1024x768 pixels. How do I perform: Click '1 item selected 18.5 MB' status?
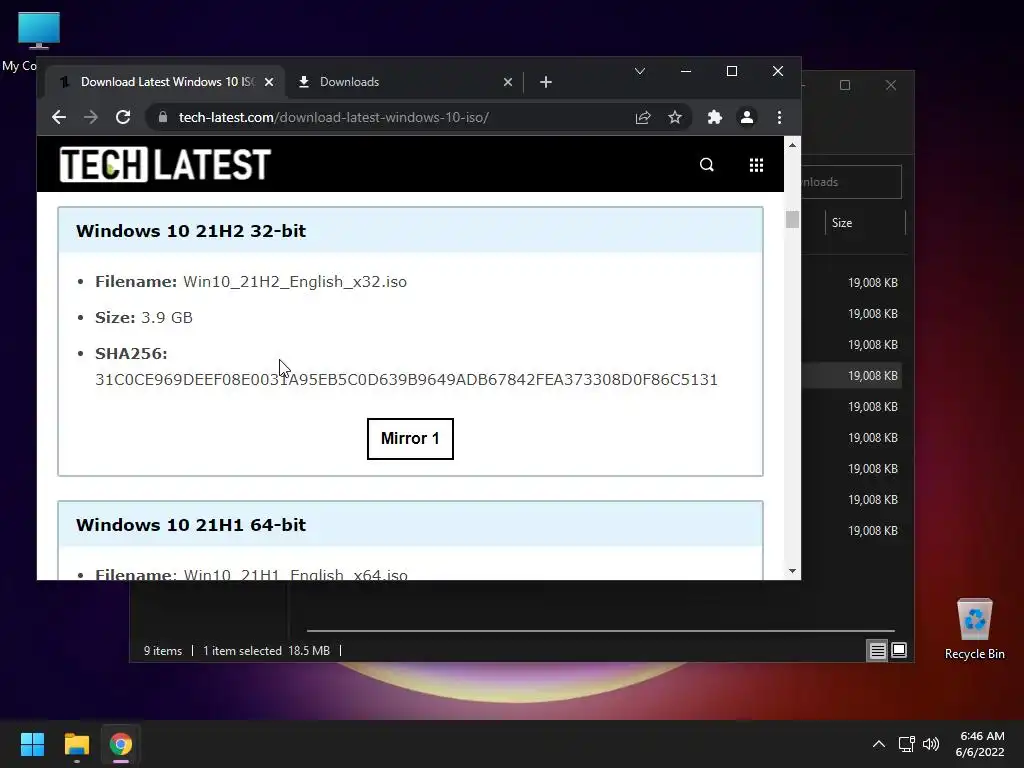[x=266, y=651]
